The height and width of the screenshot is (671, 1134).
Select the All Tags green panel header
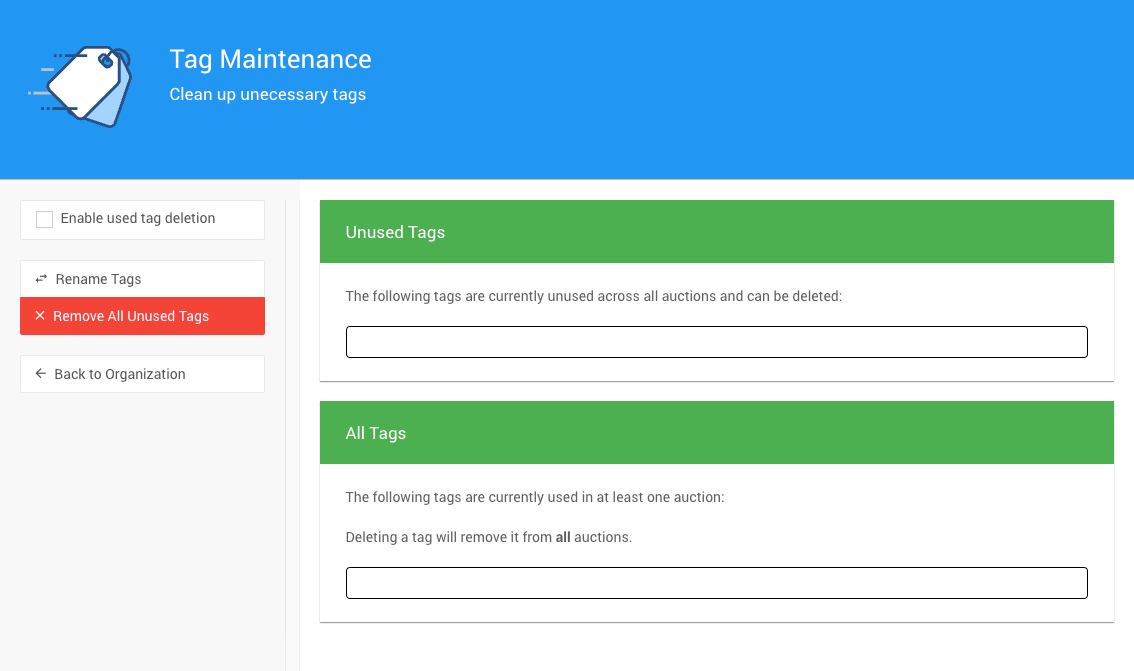click(x=716, y=433)
